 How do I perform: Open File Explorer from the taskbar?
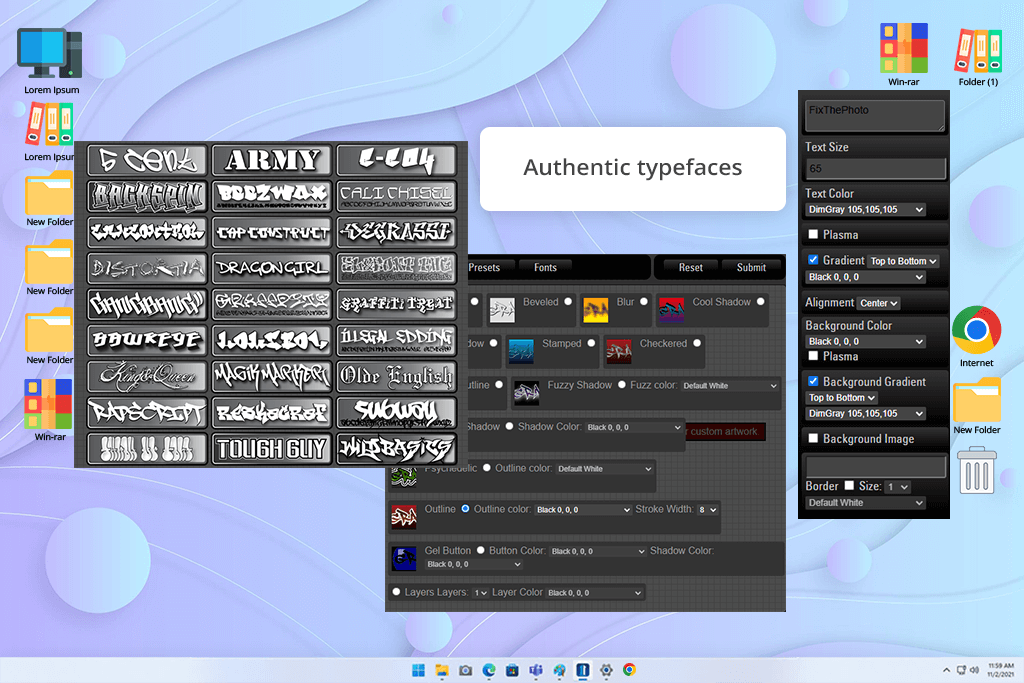click(x=442, y=670)
